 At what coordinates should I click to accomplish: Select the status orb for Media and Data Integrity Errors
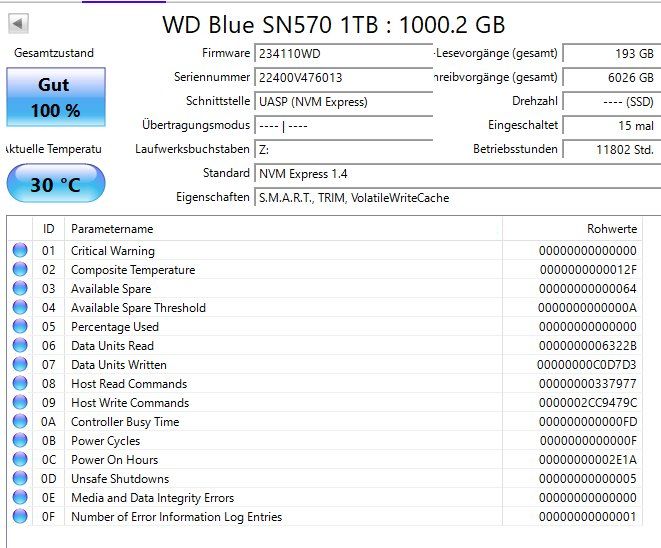pyautogui.click(x=20, y=497)
